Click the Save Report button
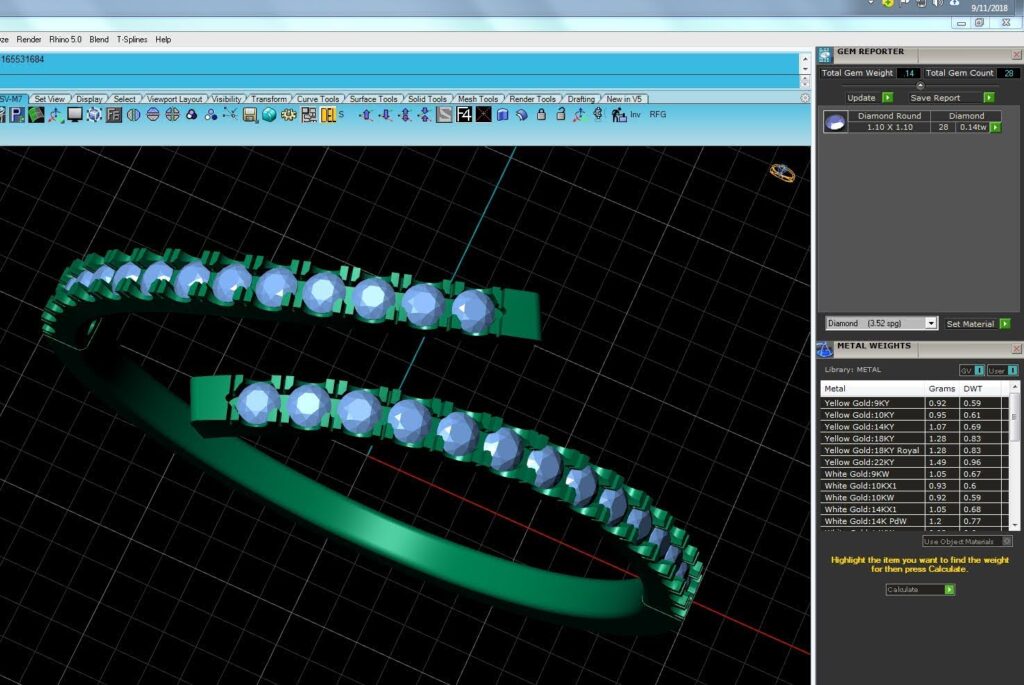The width and height of the screenshot is (1024, 685). click(x=935, y=97)
